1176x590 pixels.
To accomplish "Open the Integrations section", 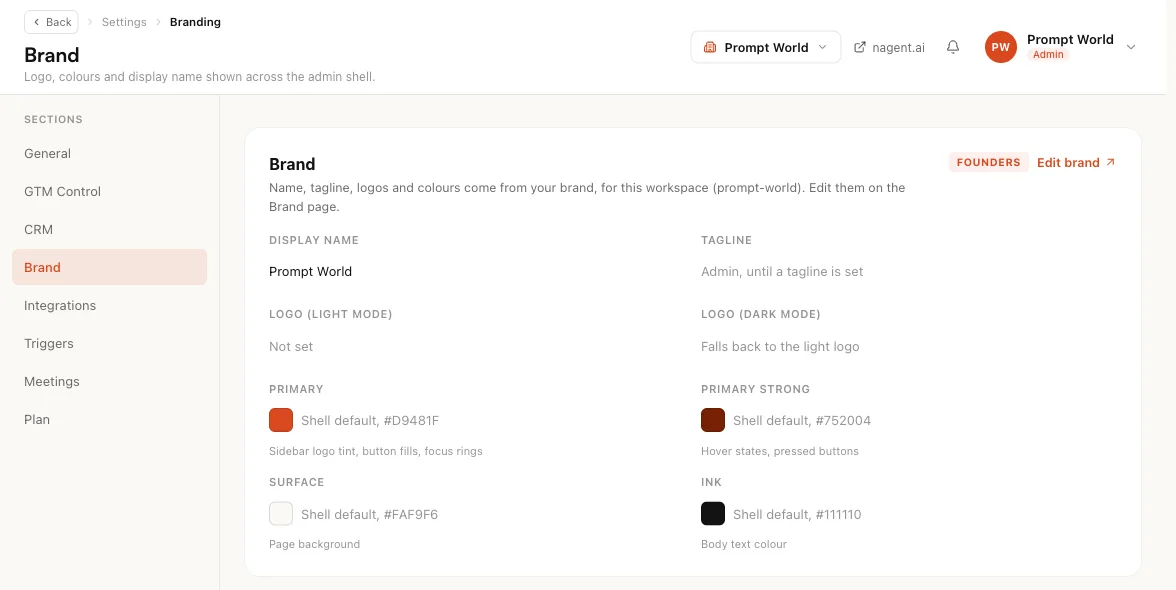I will coord(110,305).
